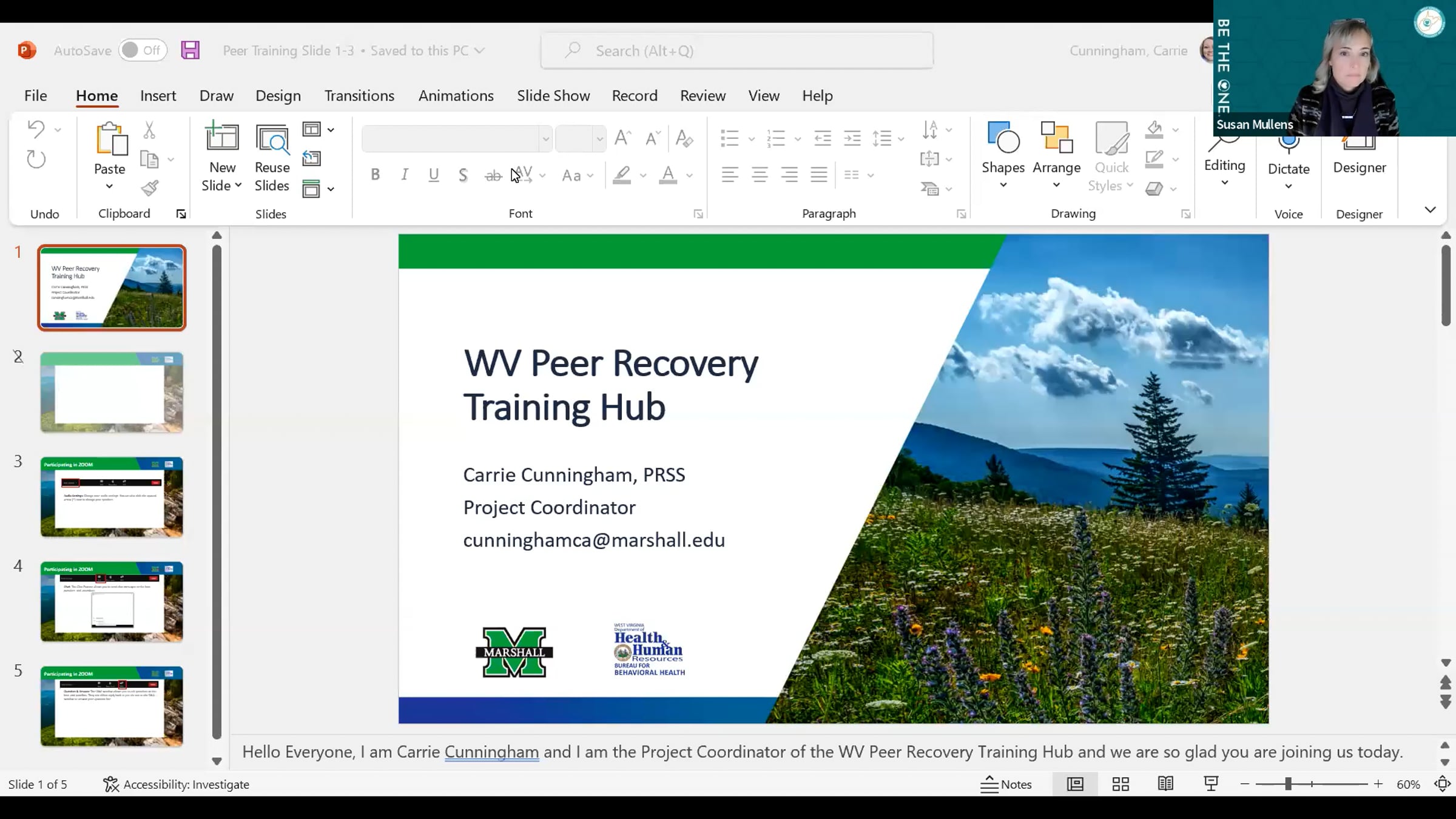Viewport: 1456px width, 819px height.
Task: Select slide 3 thumbnail
Action: pyautogui.click(x=112, y=497)
